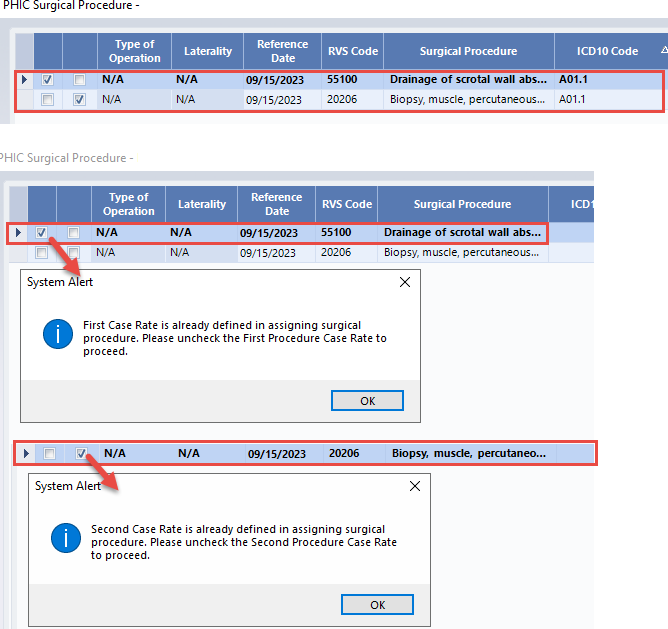Close the First Case Rate System Alert dialog
Screen dimensions: 668x629
tap(405, 282)
